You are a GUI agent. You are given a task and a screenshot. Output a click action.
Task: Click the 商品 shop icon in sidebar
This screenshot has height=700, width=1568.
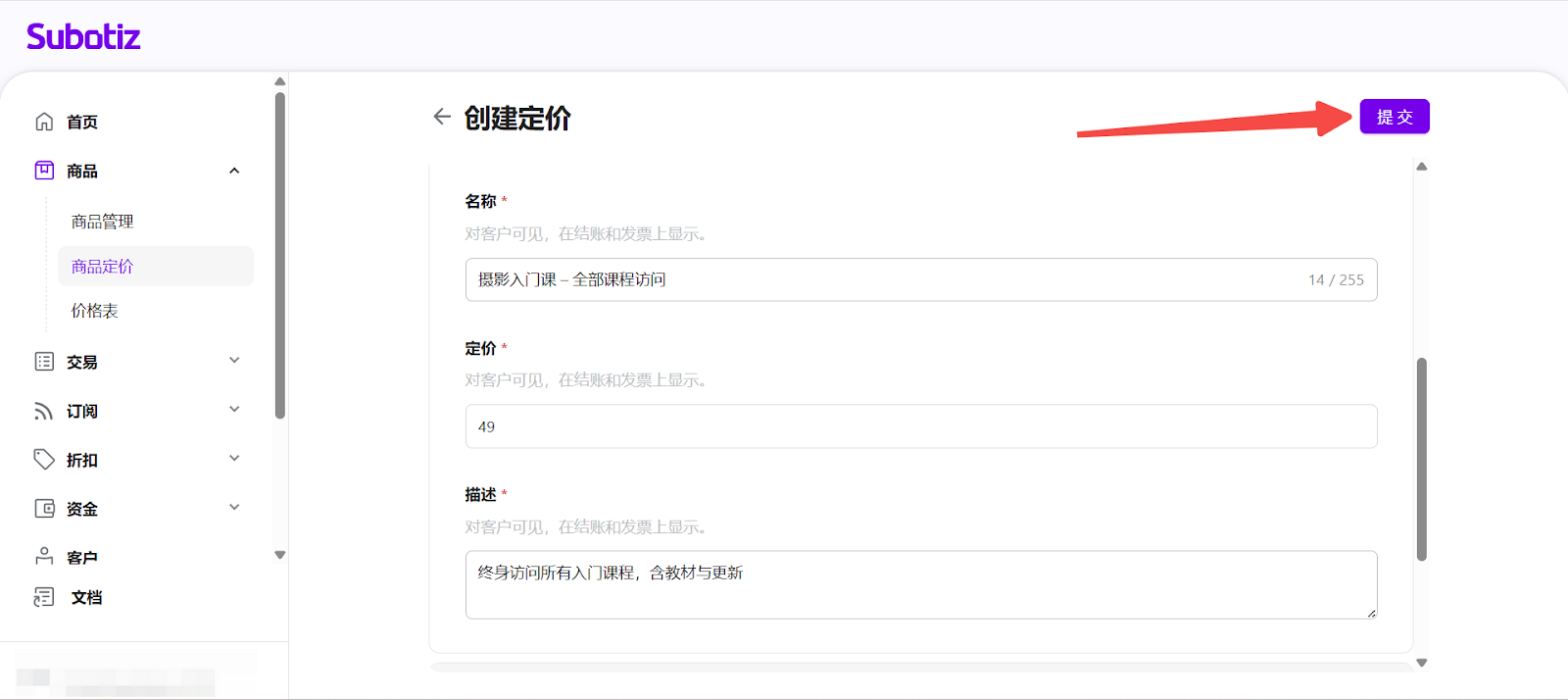click(x=44, y=171)
